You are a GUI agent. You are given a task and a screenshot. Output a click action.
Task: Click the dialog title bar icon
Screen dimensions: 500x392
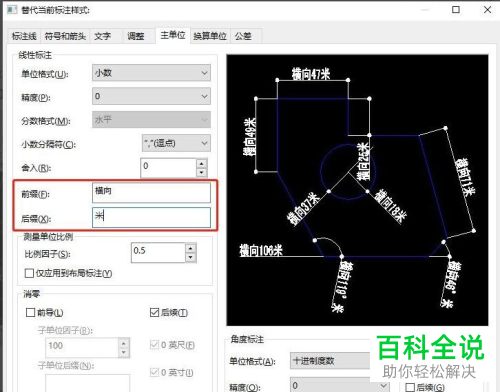[12, 10]
